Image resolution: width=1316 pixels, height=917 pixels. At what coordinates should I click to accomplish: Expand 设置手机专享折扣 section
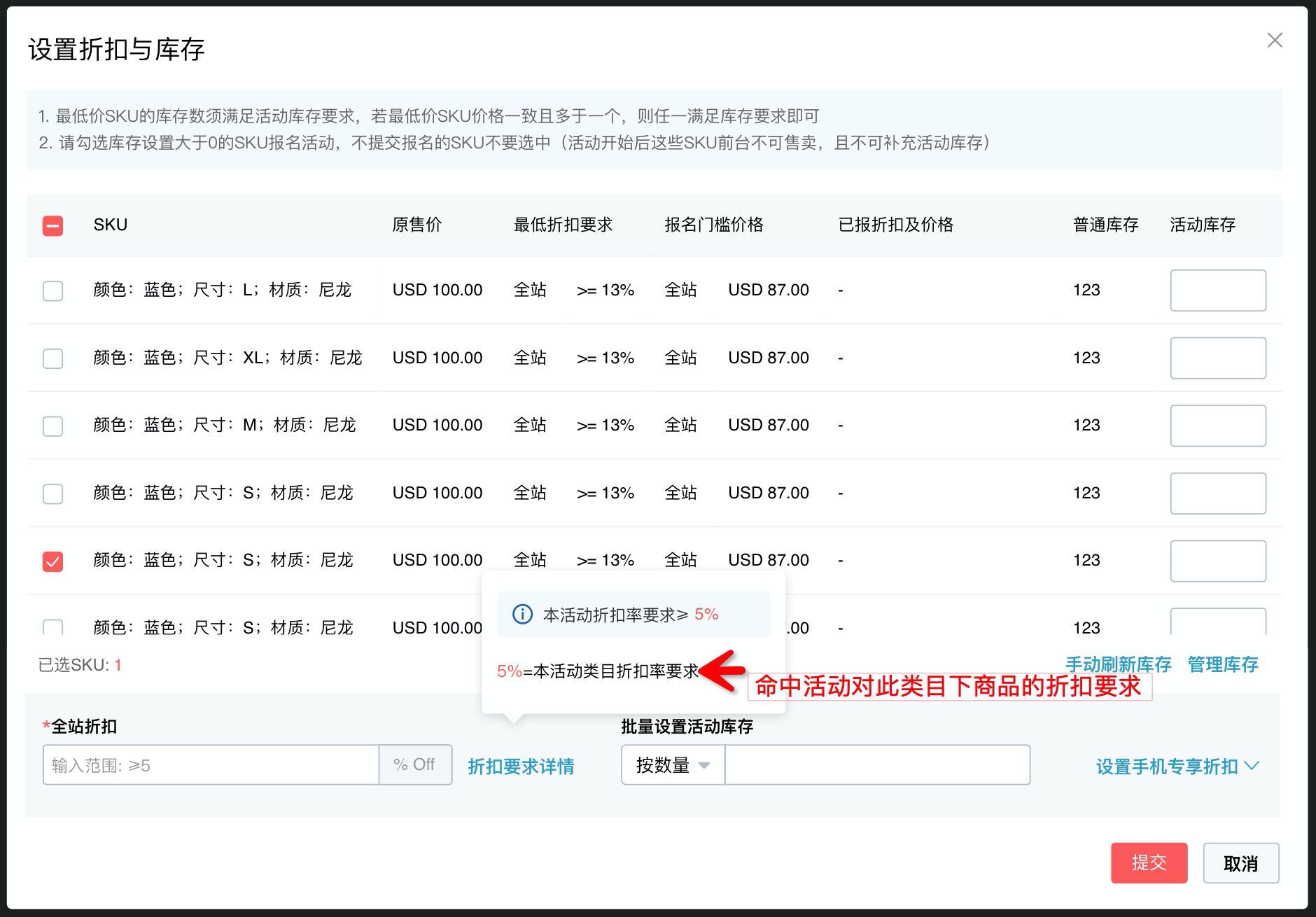[x=1177, y=766]
